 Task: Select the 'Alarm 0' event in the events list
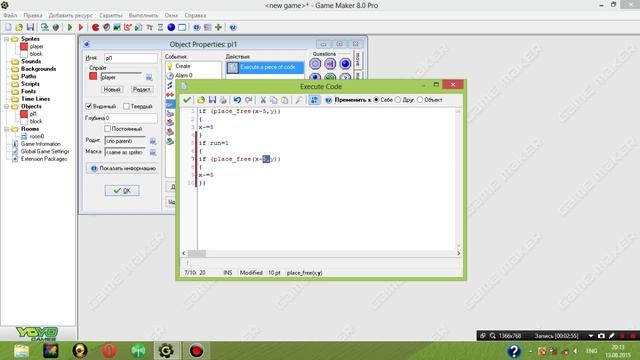[x=184, y=76]
